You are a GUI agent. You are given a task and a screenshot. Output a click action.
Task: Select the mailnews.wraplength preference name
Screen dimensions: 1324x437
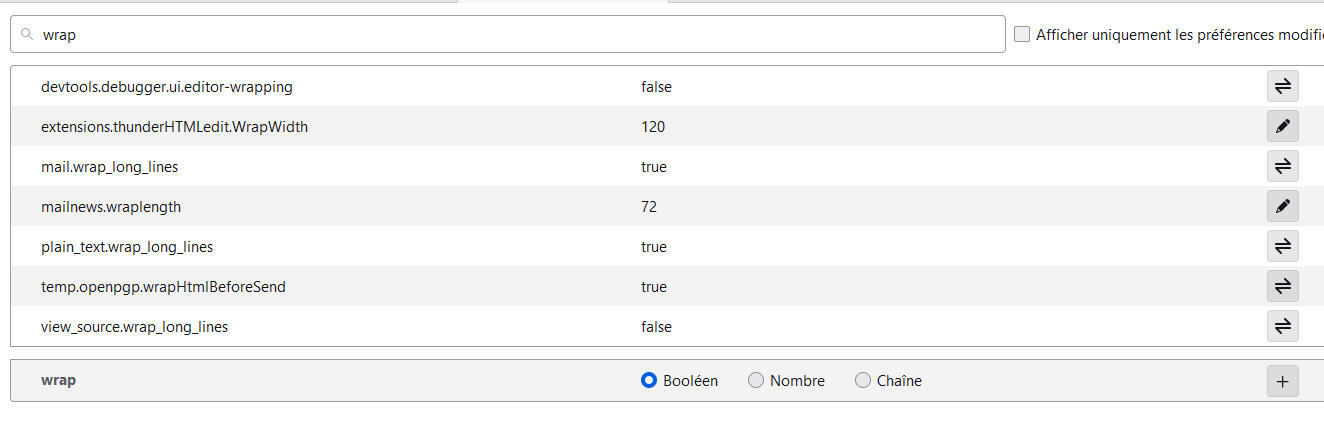click(111, 207)
